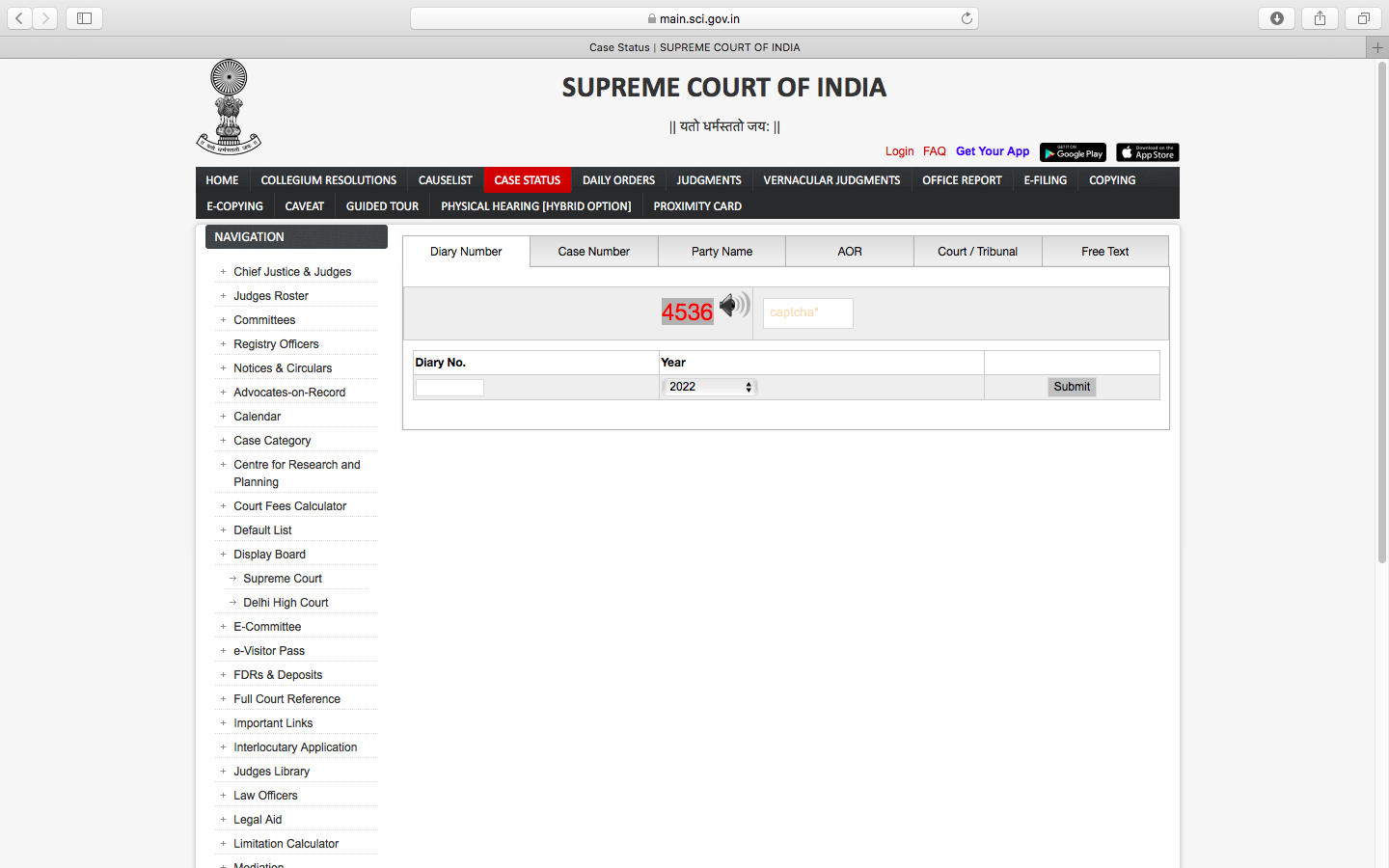Open the JUDGMENTS menu item
Image resolution: width=1389 pixels, height=868 pixels.
[x=709, y=180]
